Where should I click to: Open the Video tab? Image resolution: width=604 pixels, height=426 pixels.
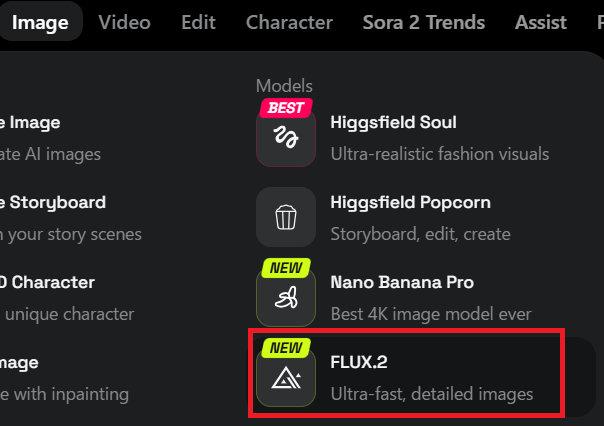point(125,22)
